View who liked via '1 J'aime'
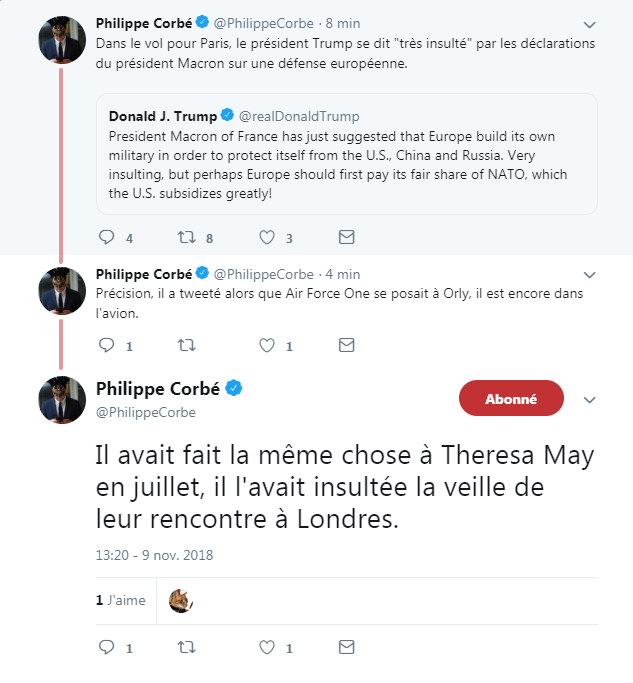This screenshot has width=633, height=683. [121, 601]
